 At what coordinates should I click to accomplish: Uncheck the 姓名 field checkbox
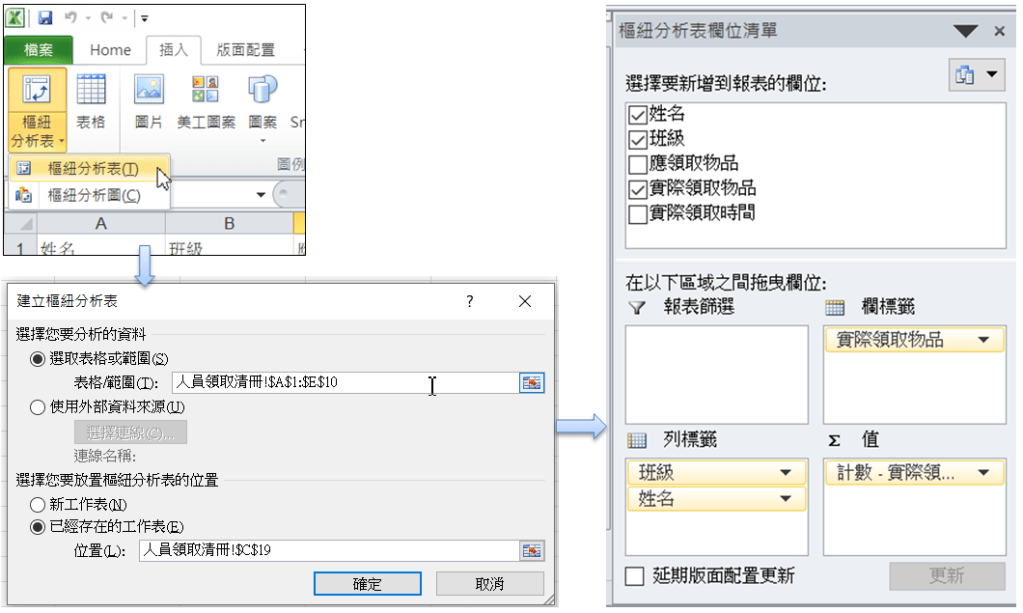coord(637,115)
